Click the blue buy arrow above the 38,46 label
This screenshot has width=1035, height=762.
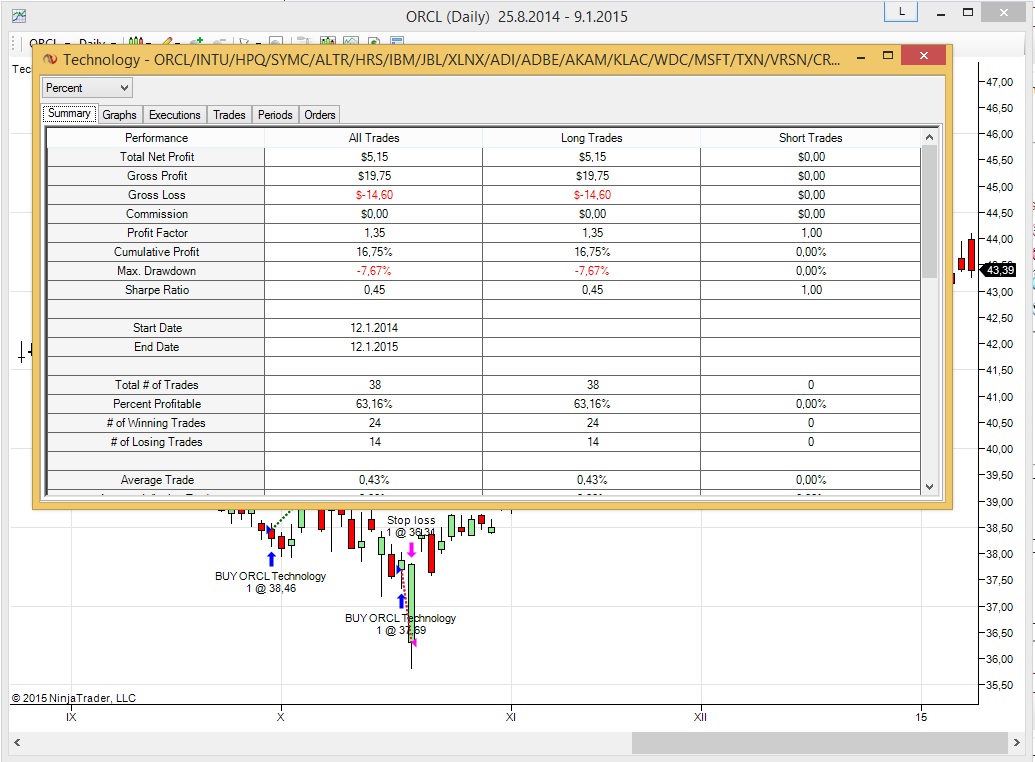(x=271, y=559)
